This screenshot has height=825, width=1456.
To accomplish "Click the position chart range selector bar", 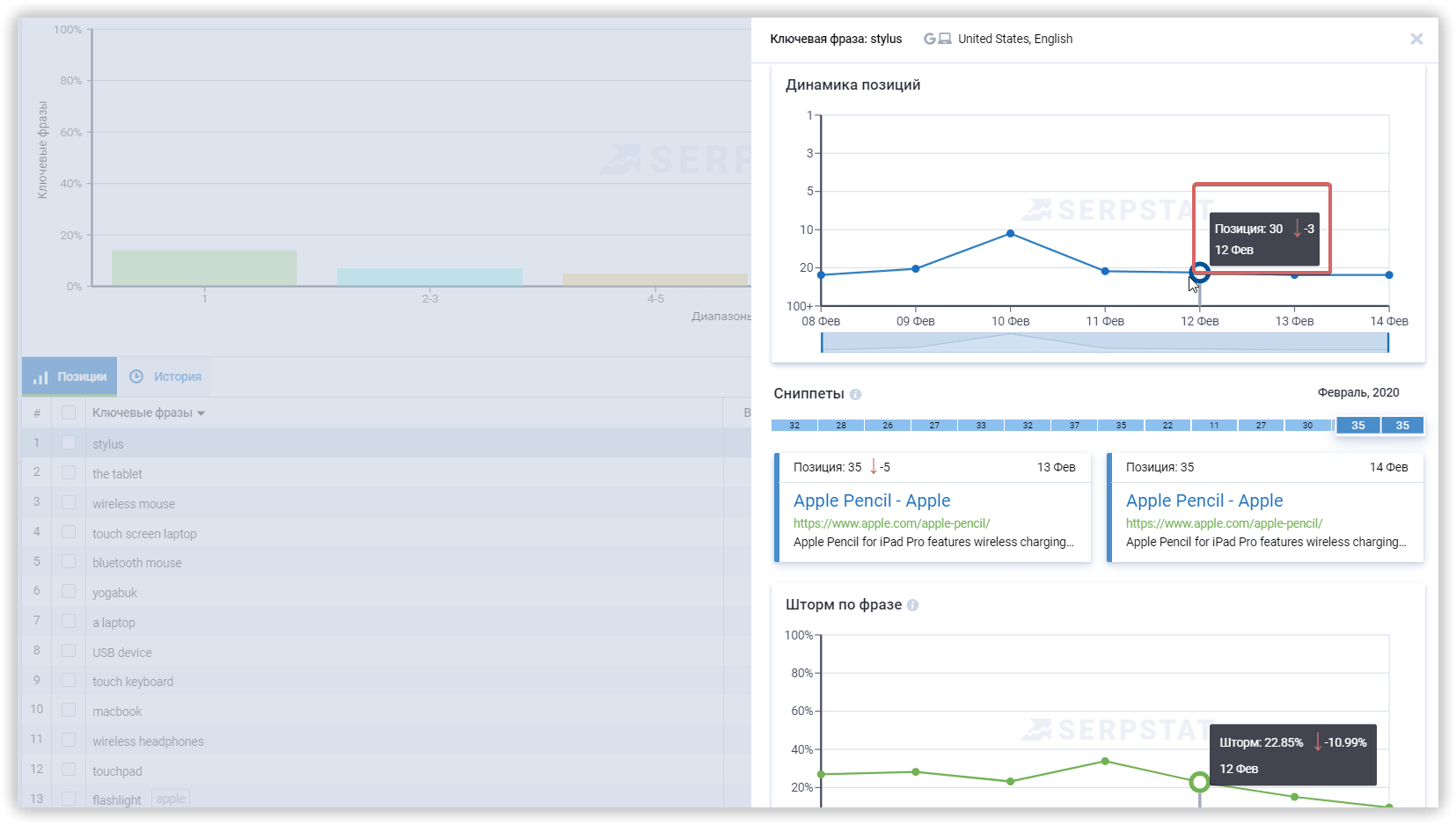I will pyautogui.click(x=1105, y=342).
